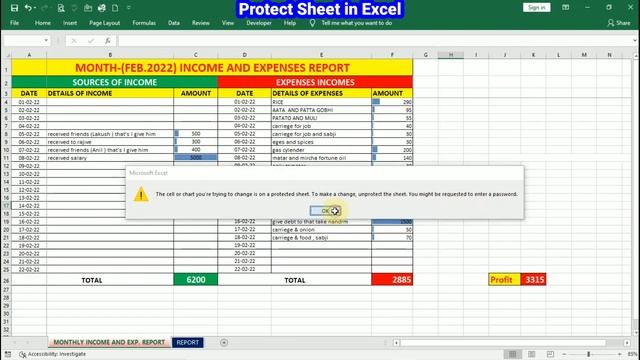Click the 85% zoom level value
This screenshot has width=640, height=360.
633,354
